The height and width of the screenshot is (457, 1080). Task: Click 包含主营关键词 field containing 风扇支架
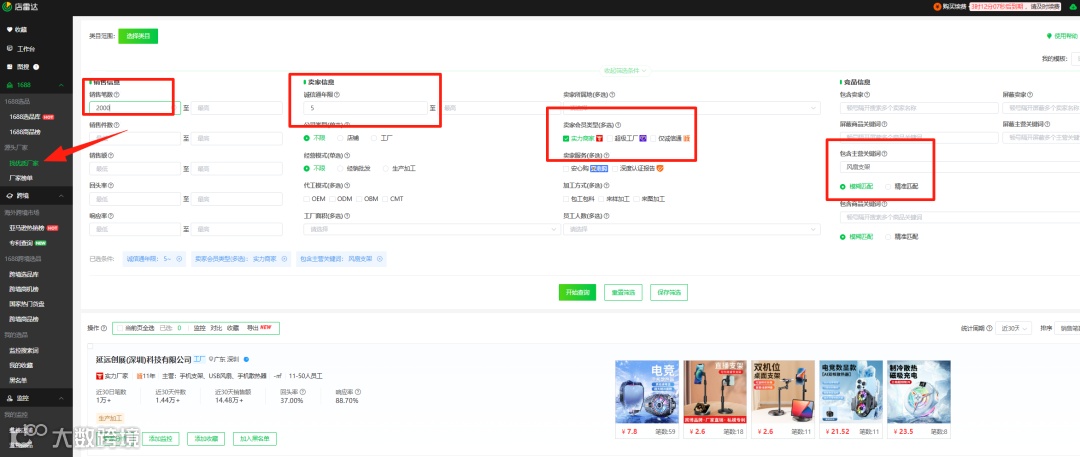coord(960,167)
